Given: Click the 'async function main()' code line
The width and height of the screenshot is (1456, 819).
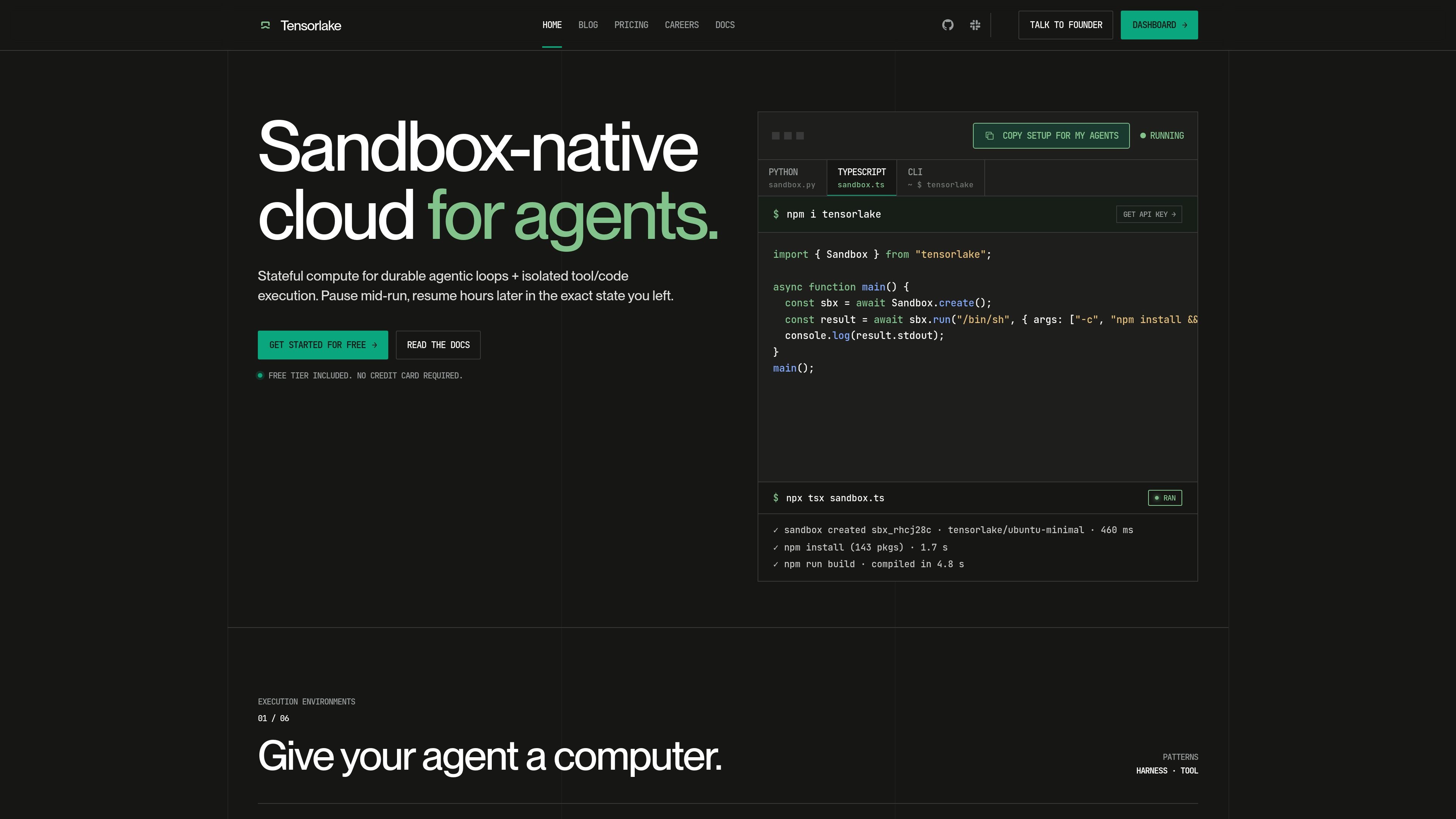Looking at the screenshot, I should point(841,287).
